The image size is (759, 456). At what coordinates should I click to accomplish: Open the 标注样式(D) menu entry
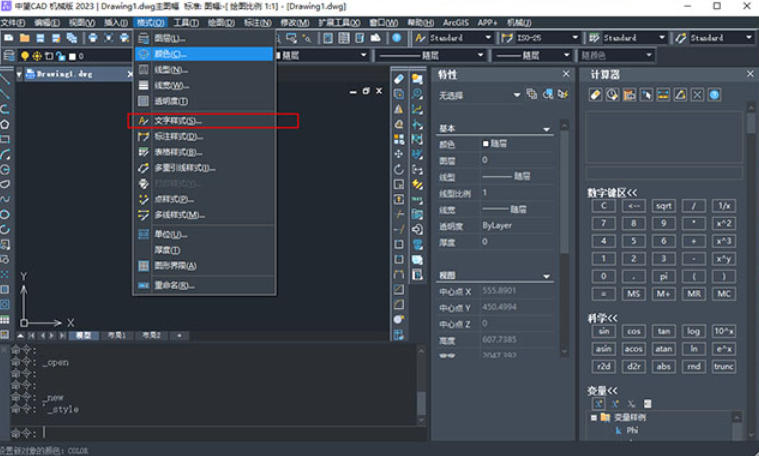click(x=204, y=137)
